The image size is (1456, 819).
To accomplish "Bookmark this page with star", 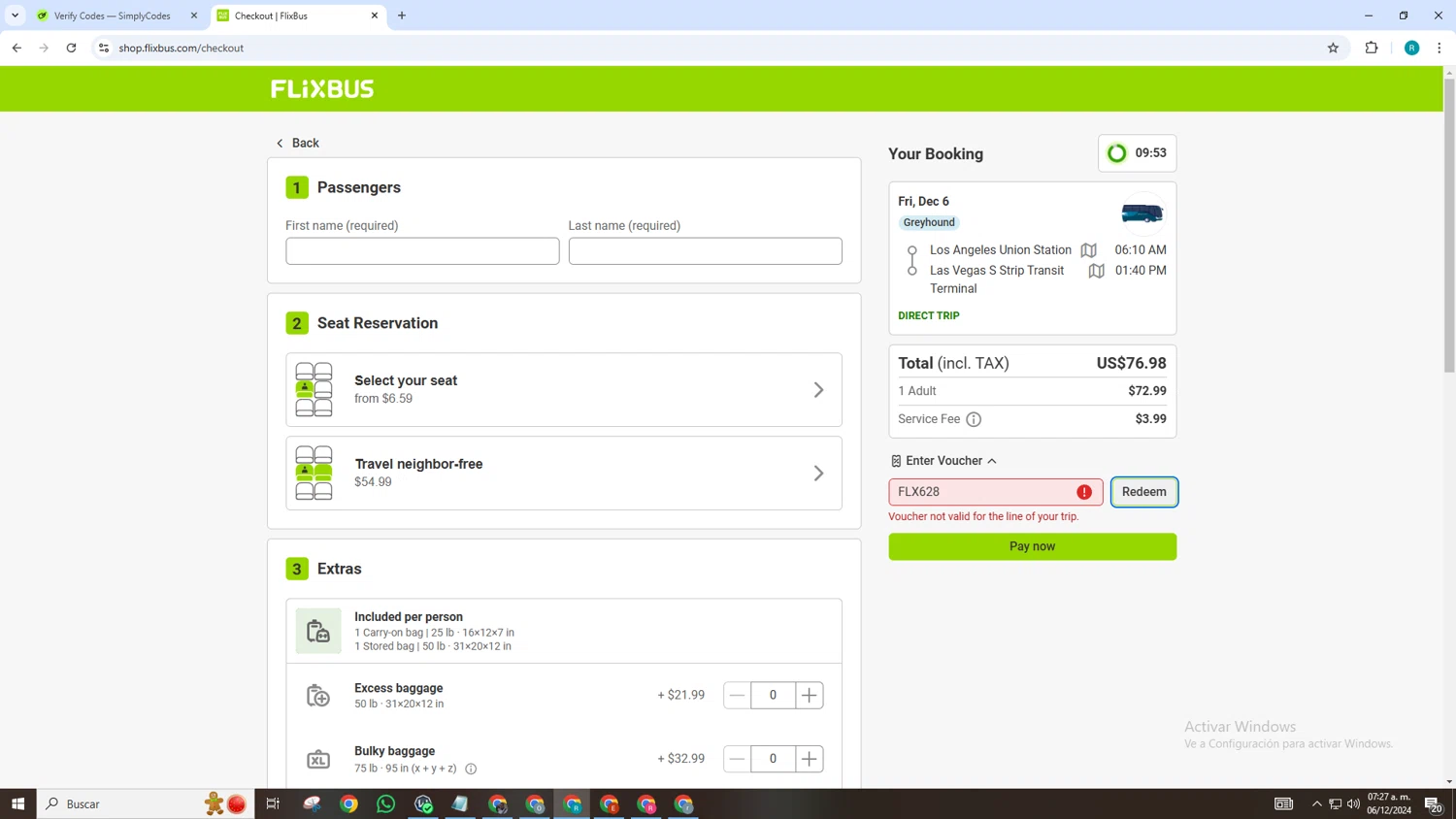I will pyautogui.click(x=1333, y=48).
